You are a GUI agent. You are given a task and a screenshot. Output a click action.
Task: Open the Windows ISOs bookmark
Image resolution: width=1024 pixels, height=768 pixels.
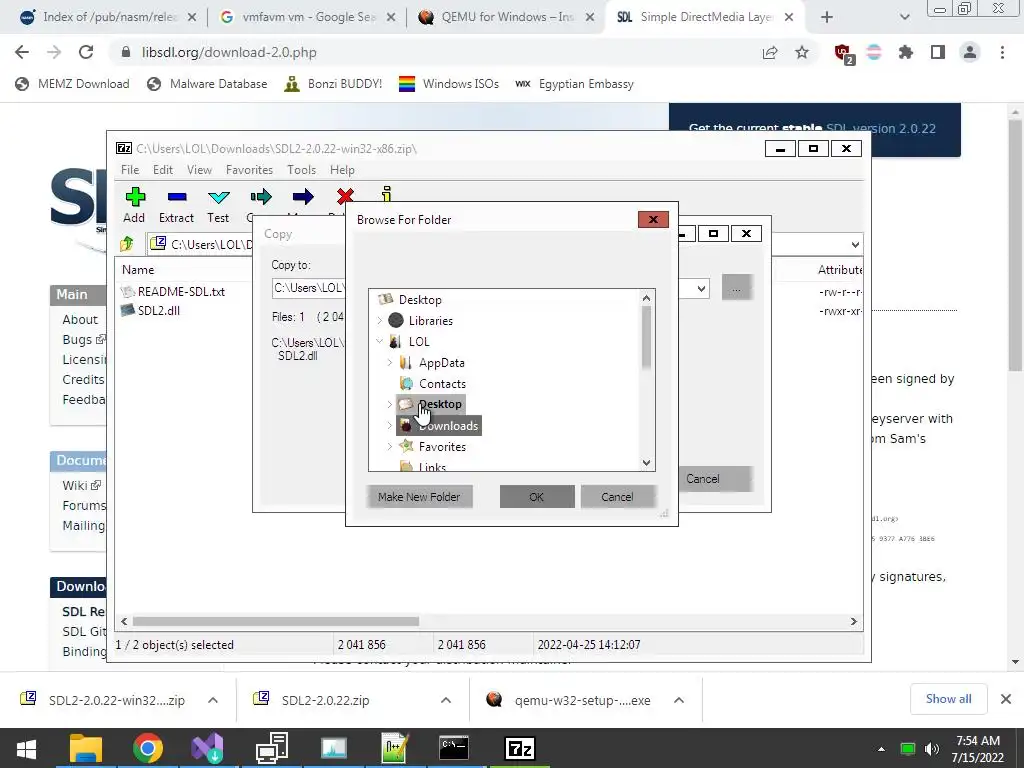[x=449, y=84]
